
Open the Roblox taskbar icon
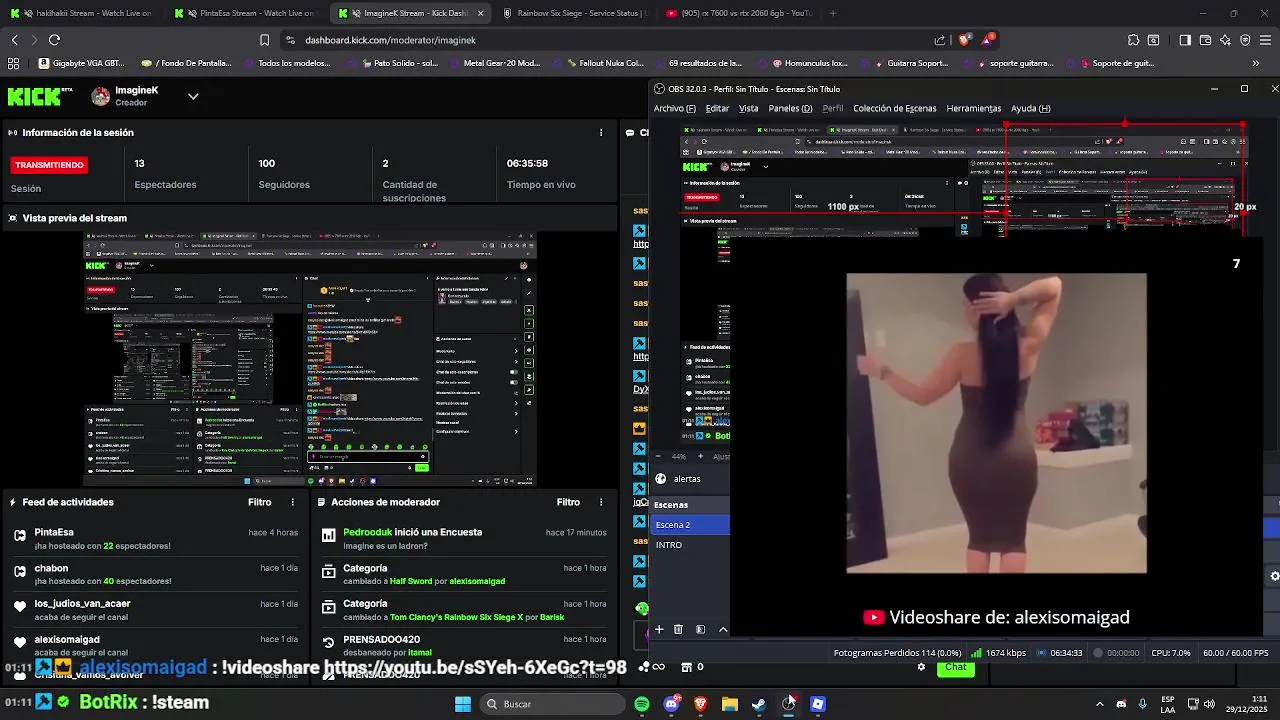[818, 704]
